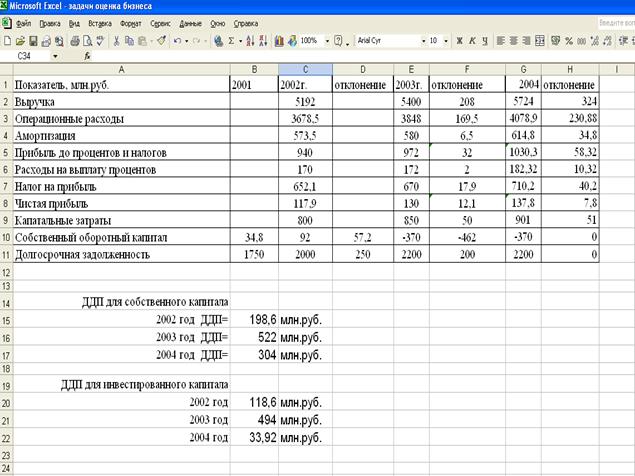Apply percent style format icon

(569, 41)
